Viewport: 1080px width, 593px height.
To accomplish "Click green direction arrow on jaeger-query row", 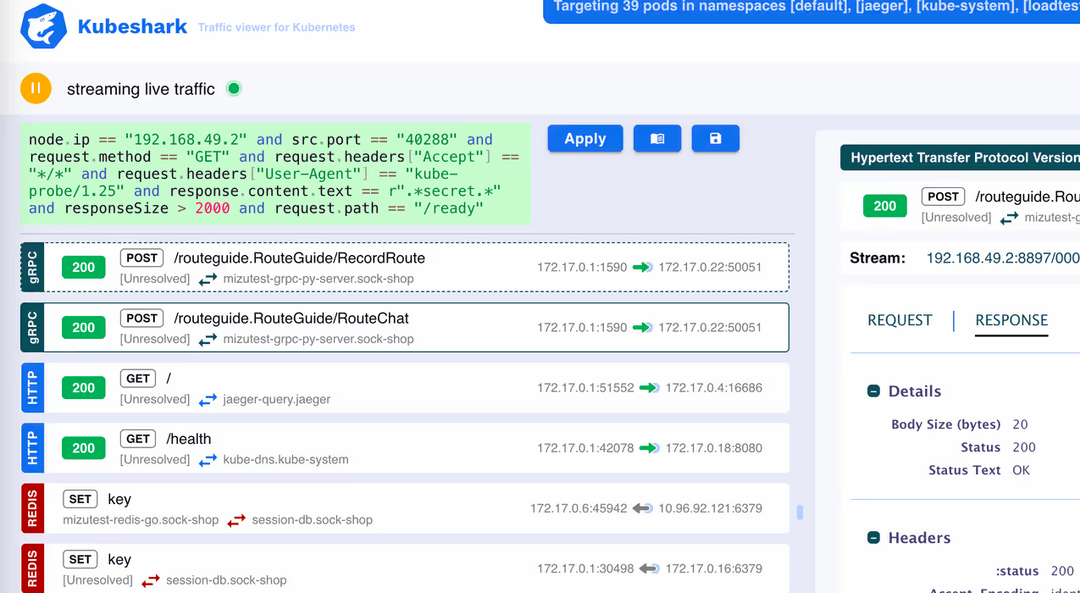I will (x=650, y=388).
